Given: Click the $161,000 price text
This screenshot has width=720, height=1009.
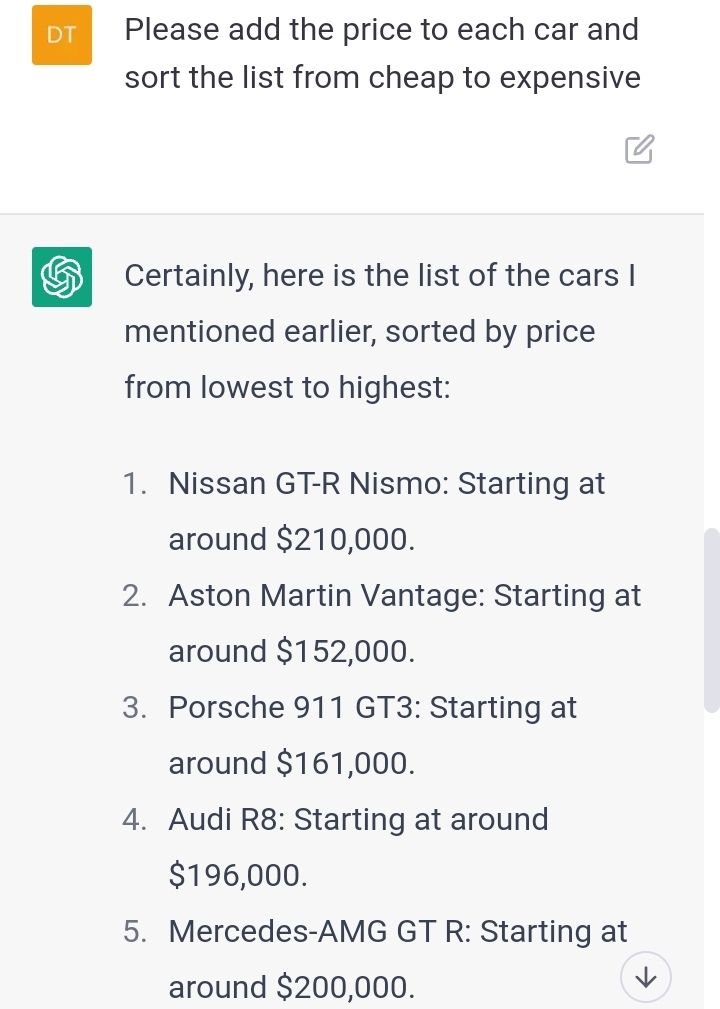Looking at the screenshot, I should (x=344, y=764).
